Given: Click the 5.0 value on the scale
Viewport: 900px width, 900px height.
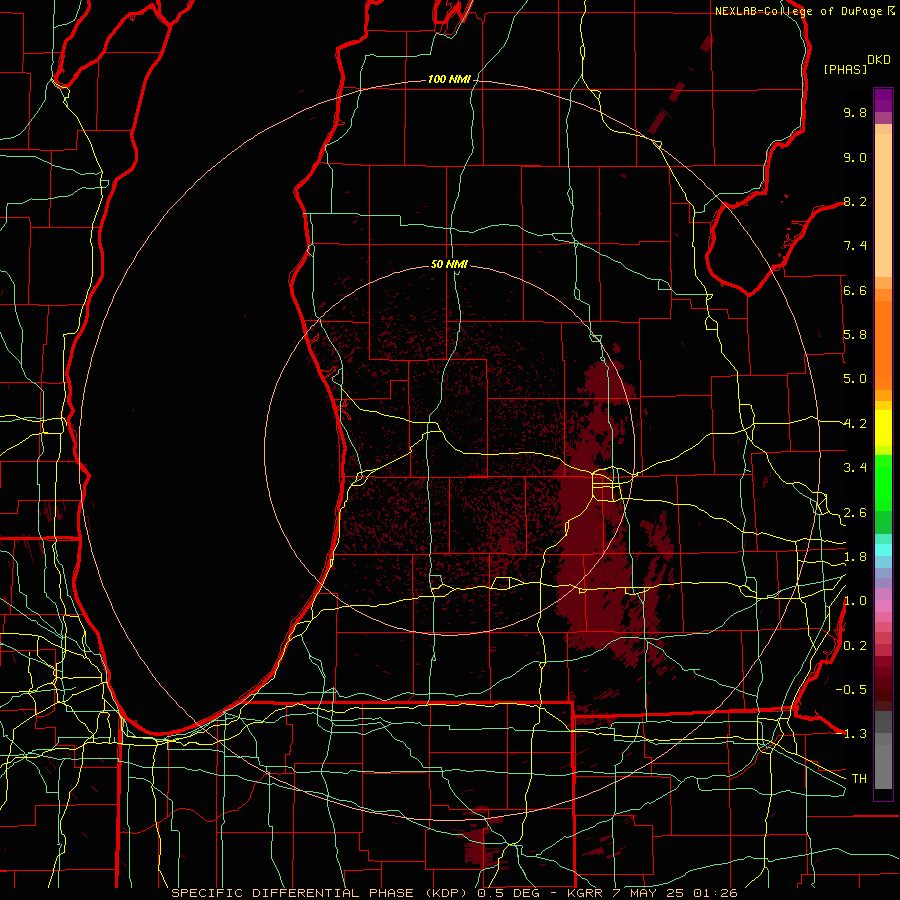Looking at the screenshot, I should tap(855, 379).
